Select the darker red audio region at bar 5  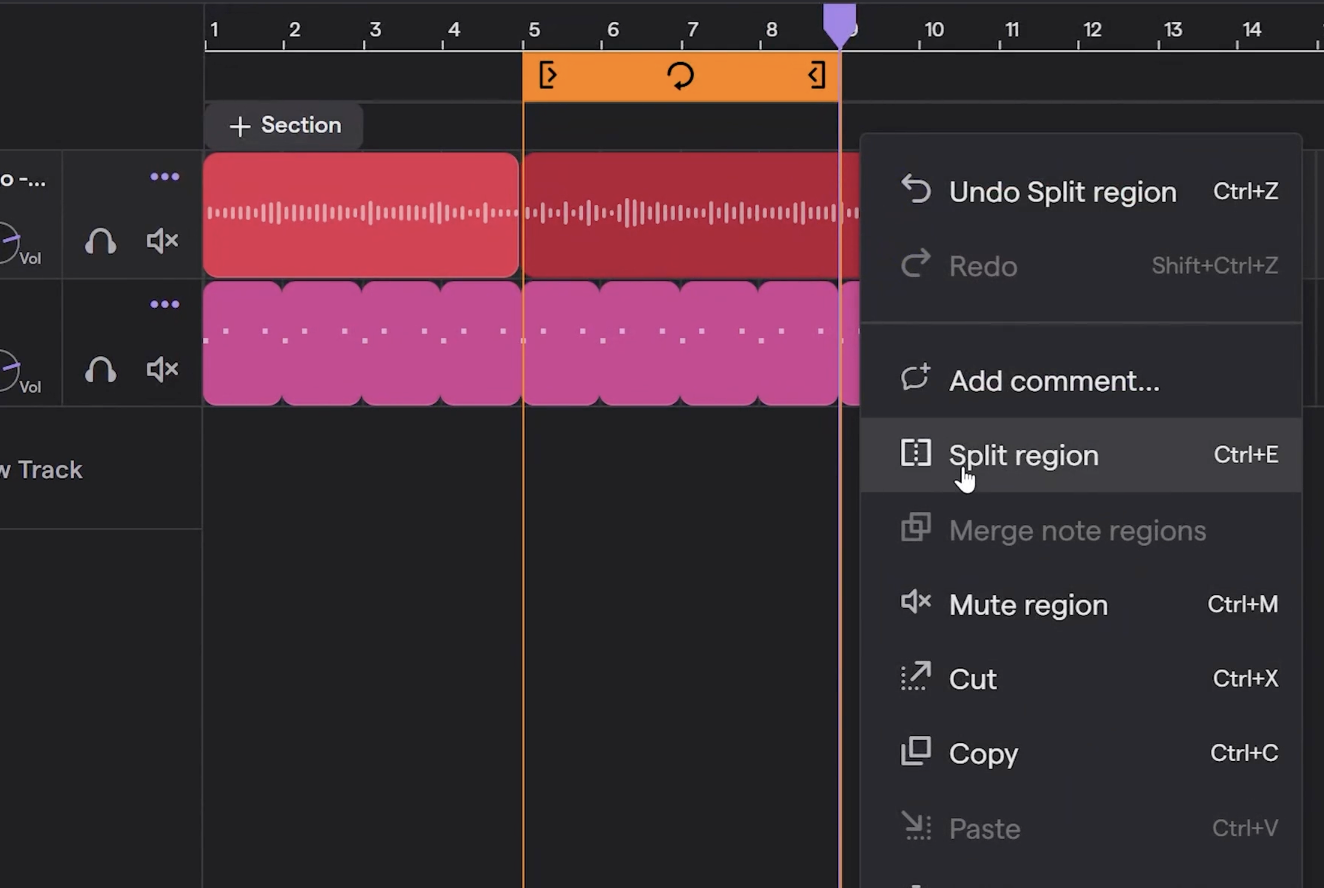click(691, 214)
